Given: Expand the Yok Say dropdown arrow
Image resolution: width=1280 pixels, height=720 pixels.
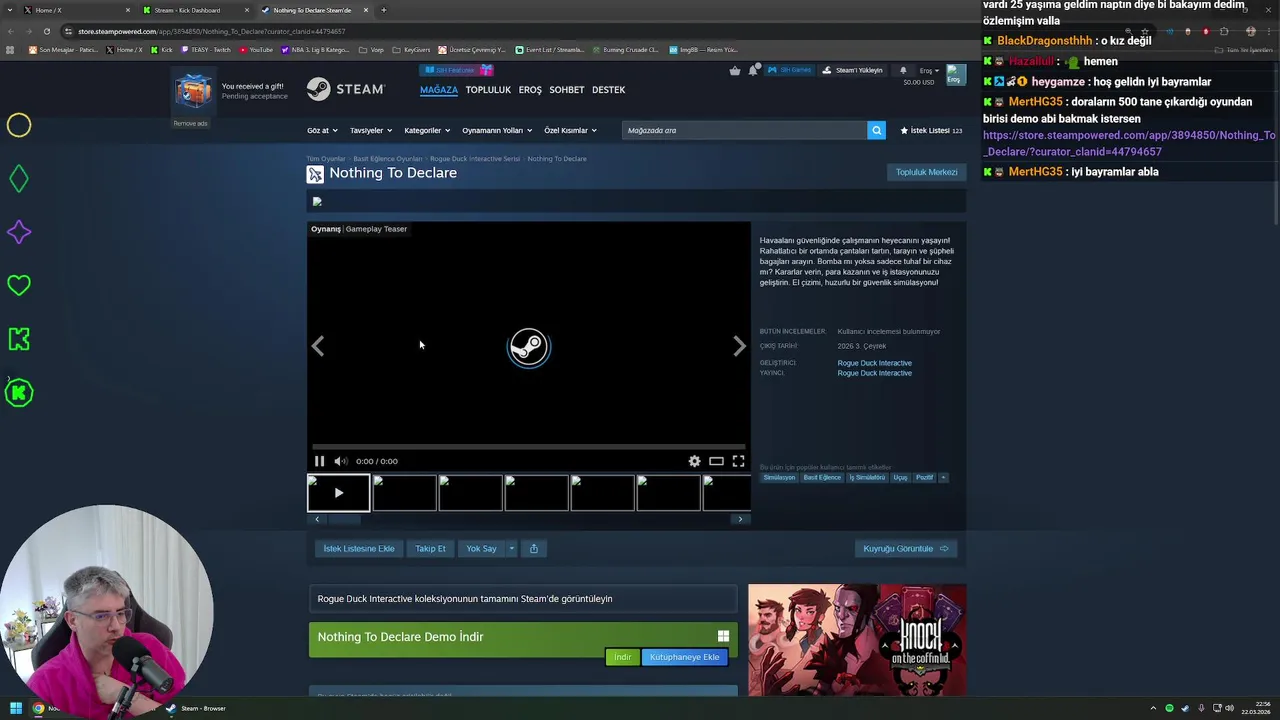Looking at the screenshot, I should 511,548.
